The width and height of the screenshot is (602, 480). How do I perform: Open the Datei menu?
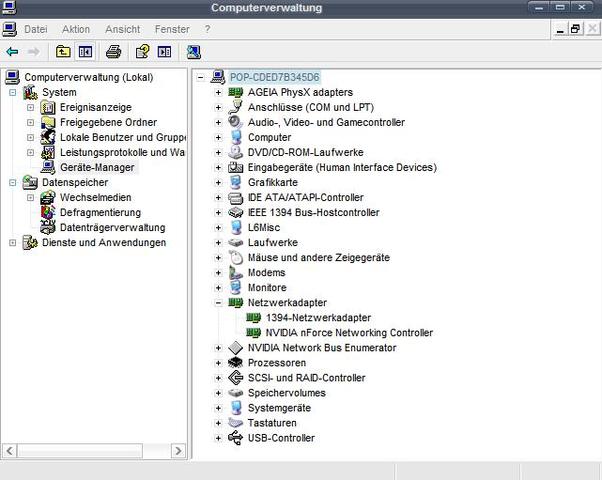[x=36, y=29]
